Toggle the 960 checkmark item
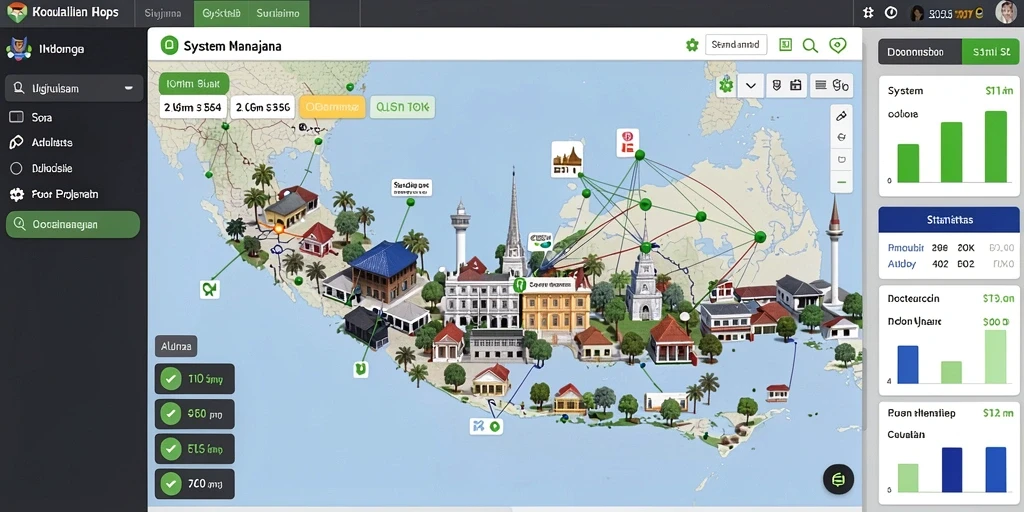The image size is (1024, 512). [x=195, y=413]
